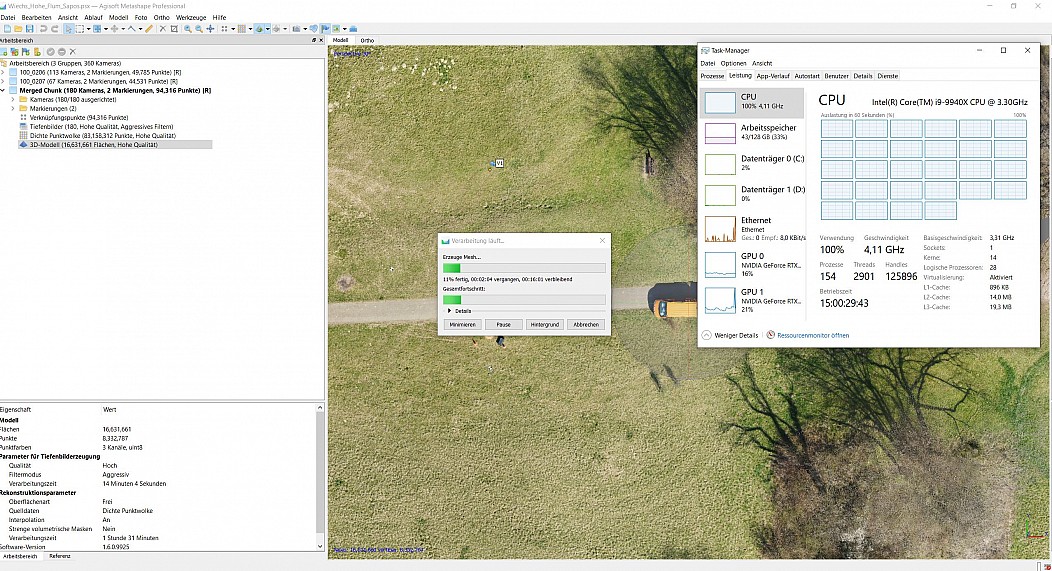The height and width of the screenshot is (571, 1052).
Task: Click the navigation arrow cursor tool
Action: (x=67, y=28)
